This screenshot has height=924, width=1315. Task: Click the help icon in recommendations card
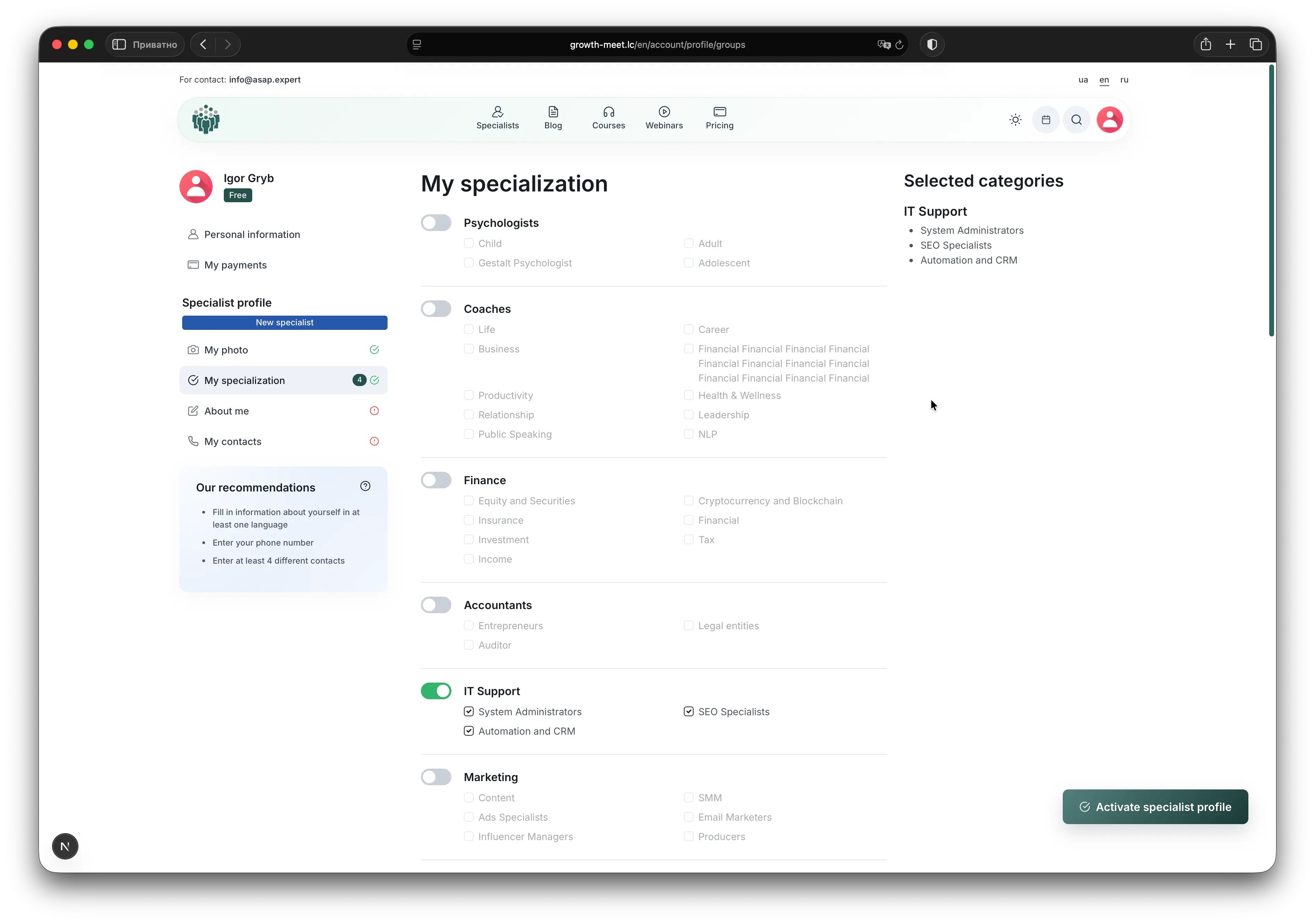click(365, 486)
